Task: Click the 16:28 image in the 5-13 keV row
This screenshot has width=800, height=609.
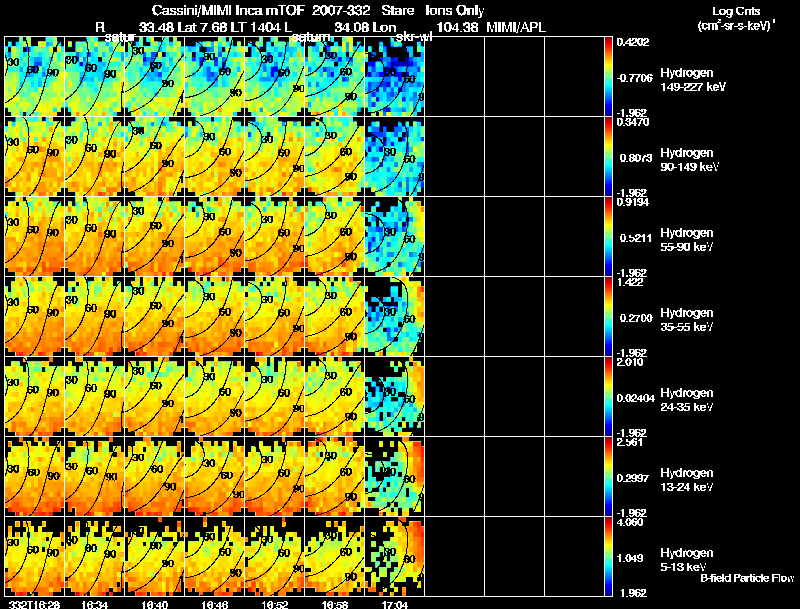Action: pyautogui.click(x=35, y=556)
